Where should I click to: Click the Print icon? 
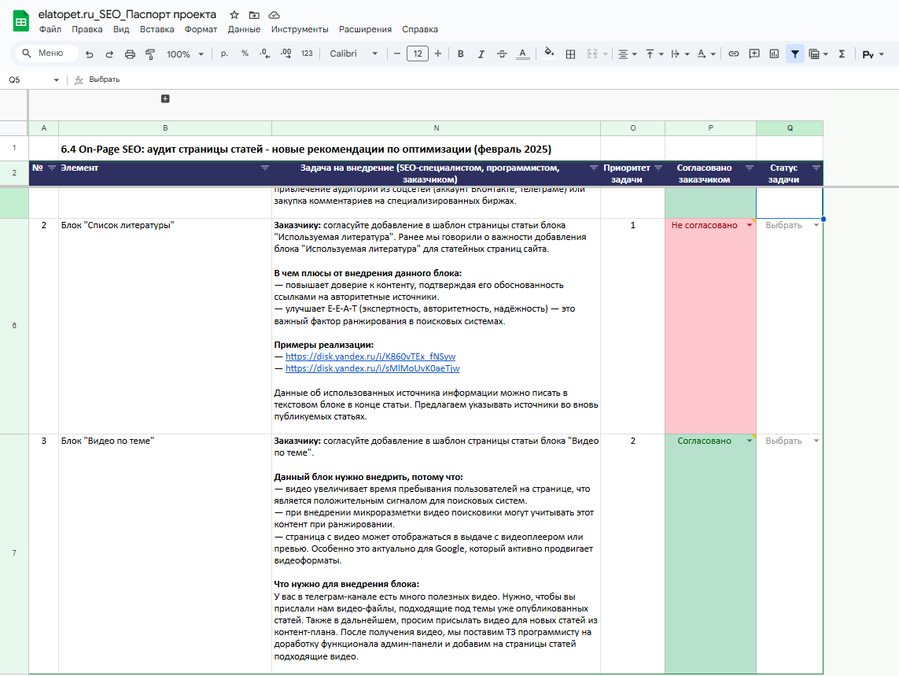[130, 54]
